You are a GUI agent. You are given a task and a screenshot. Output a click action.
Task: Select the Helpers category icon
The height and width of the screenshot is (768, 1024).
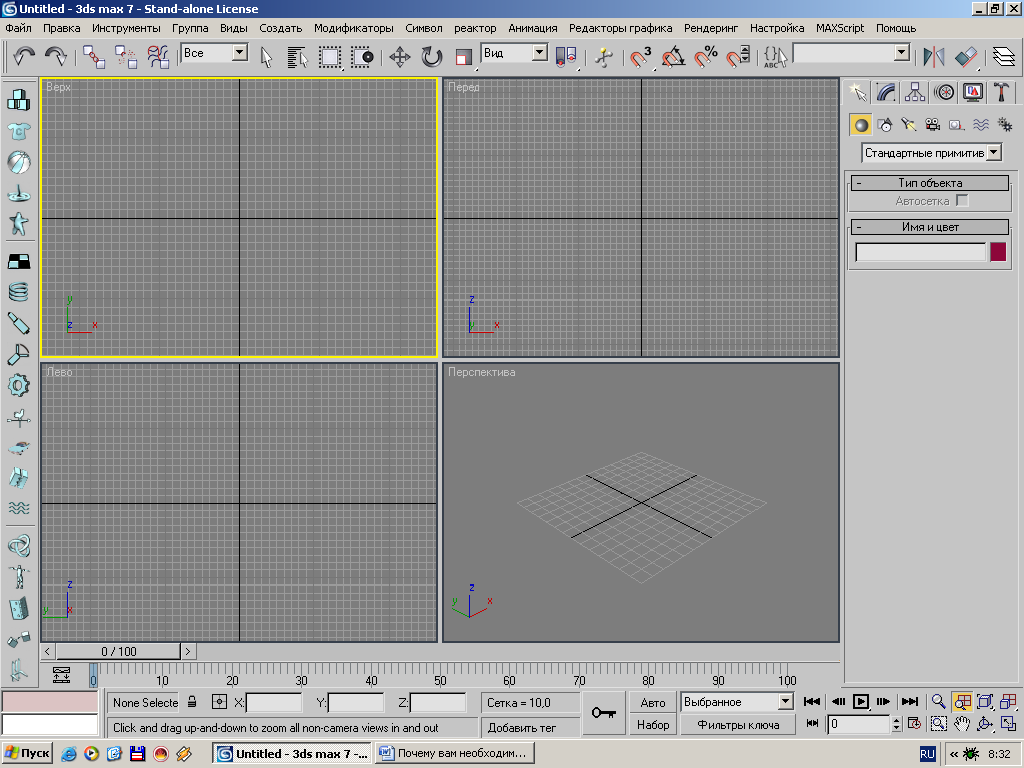point(956,125)
